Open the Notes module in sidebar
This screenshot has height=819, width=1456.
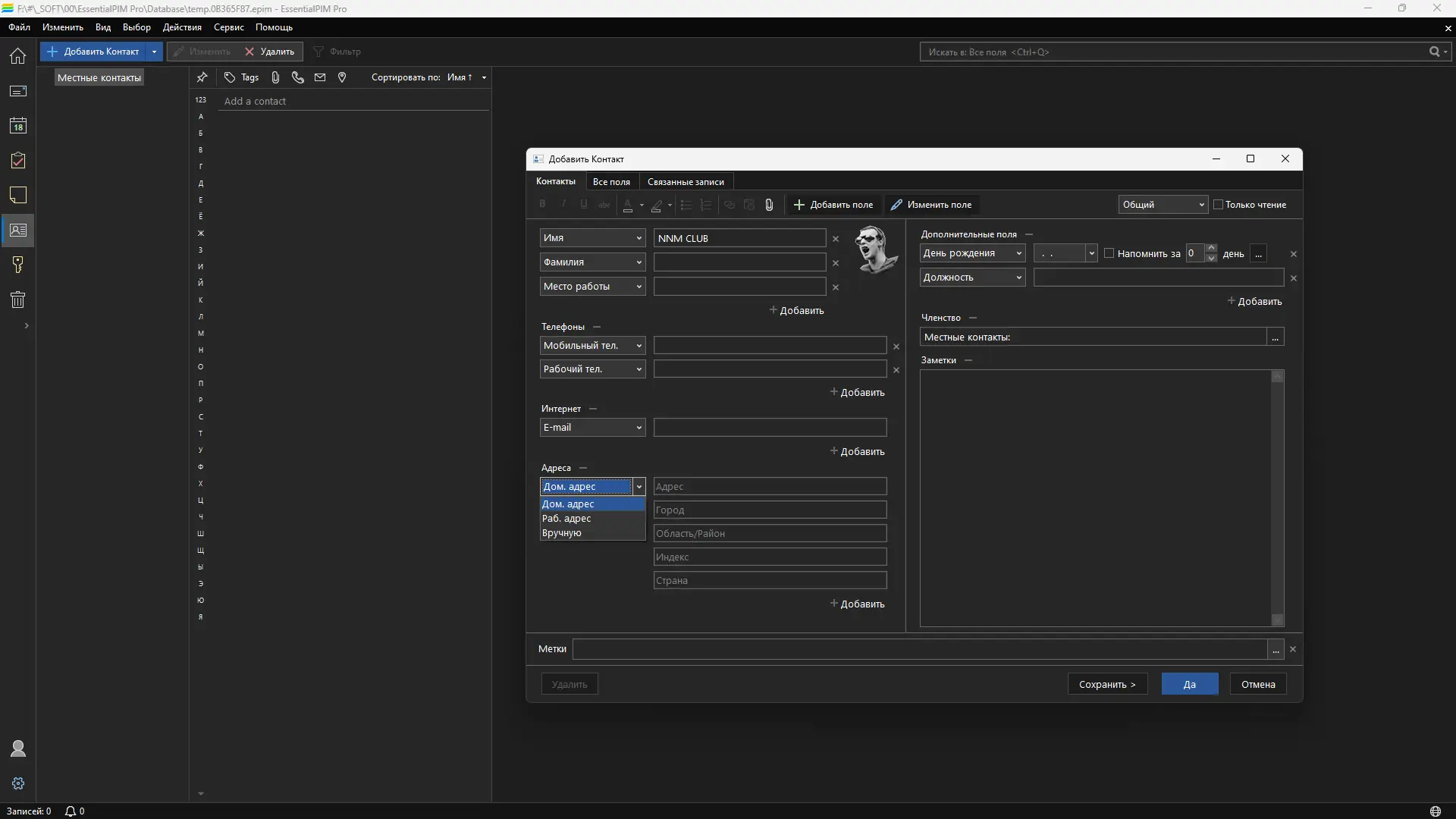18,196
